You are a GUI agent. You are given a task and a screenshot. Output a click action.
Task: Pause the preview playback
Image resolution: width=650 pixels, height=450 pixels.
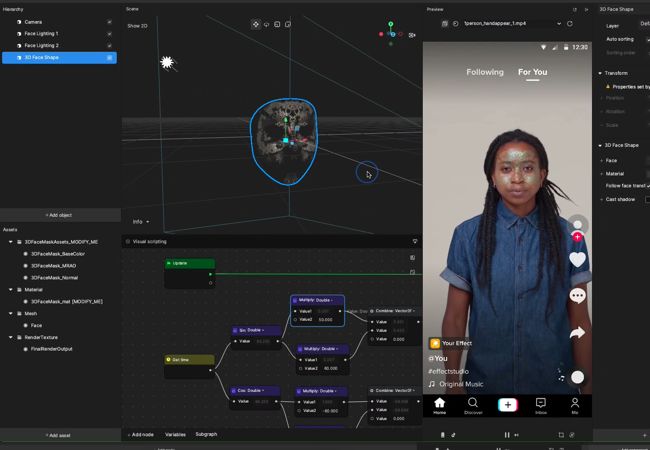tap(507, 435)
